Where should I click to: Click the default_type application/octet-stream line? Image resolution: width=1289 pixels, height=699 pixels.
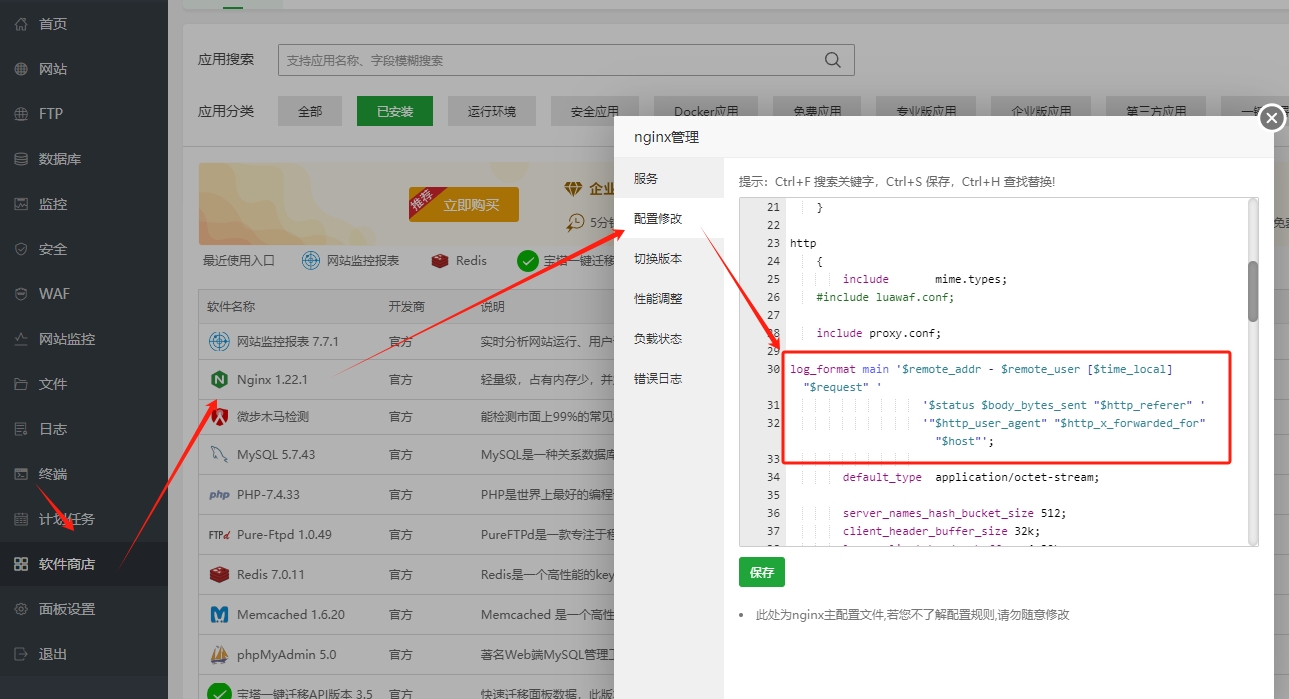click(x=970, y=477)
